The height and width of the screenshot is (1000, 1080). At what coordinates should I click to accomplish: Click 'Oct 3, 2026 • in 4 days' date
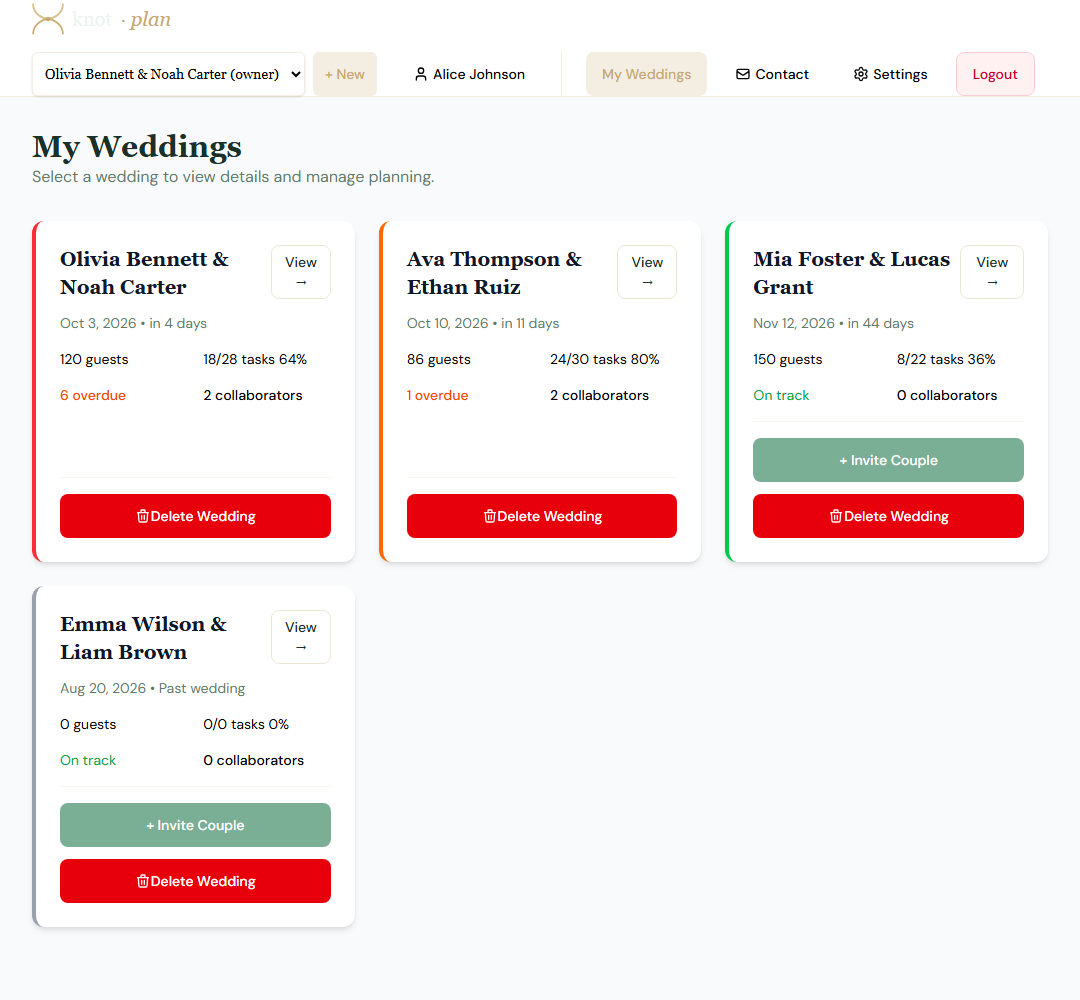point(134,324)
